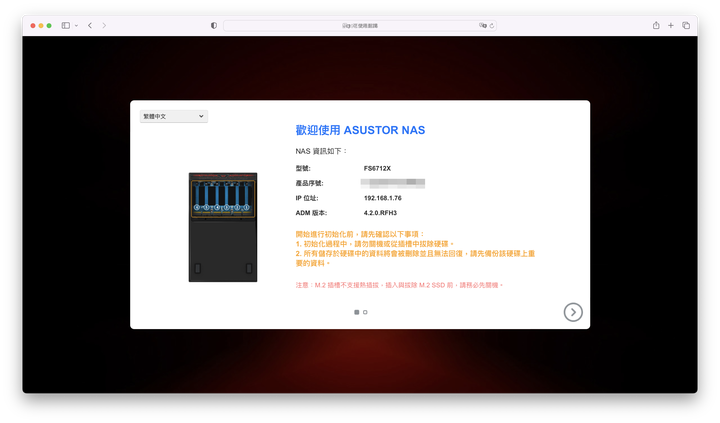720x423 pixels.
Task: Click the ADM 版本 label
Action: (x=311, y=213)
